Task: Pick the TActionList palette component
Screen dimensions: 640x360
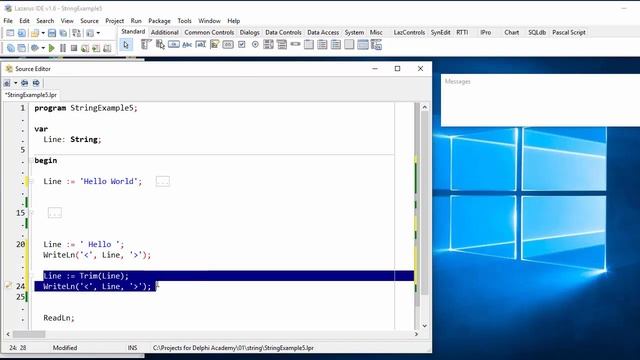Action: [376, 44]
